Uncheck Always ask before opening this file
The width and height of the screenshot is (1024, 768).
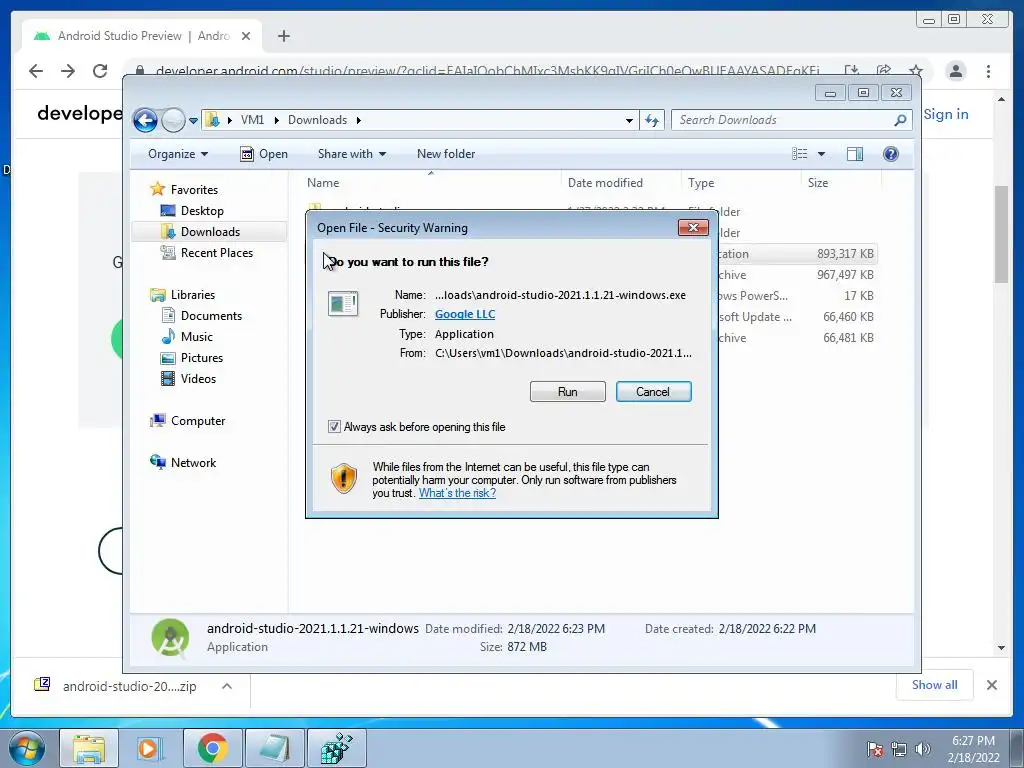334,426
